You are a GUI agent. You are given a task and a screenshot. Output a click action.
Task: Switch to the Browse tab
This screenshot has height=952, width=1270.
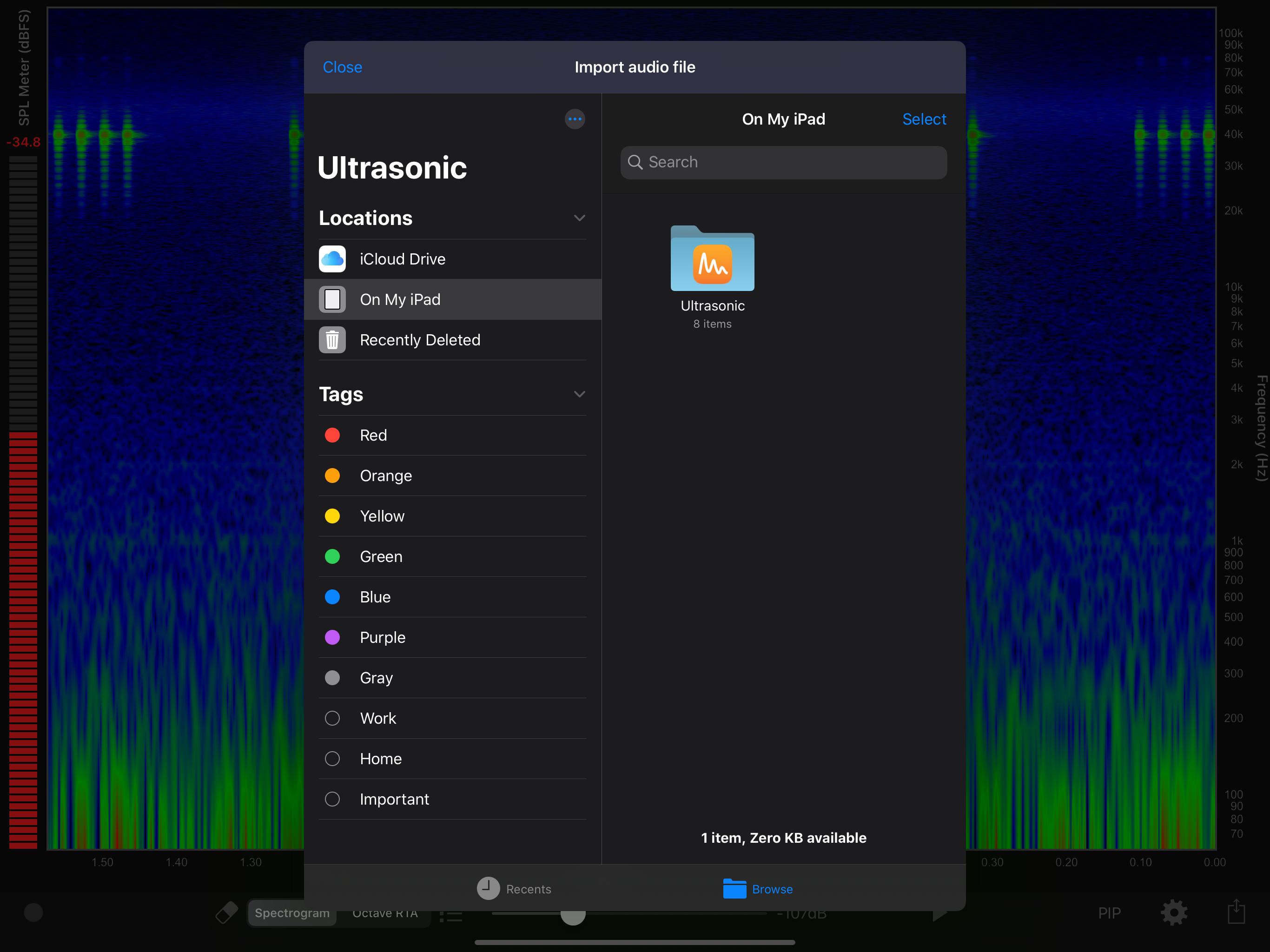click(x=758, y=889)
